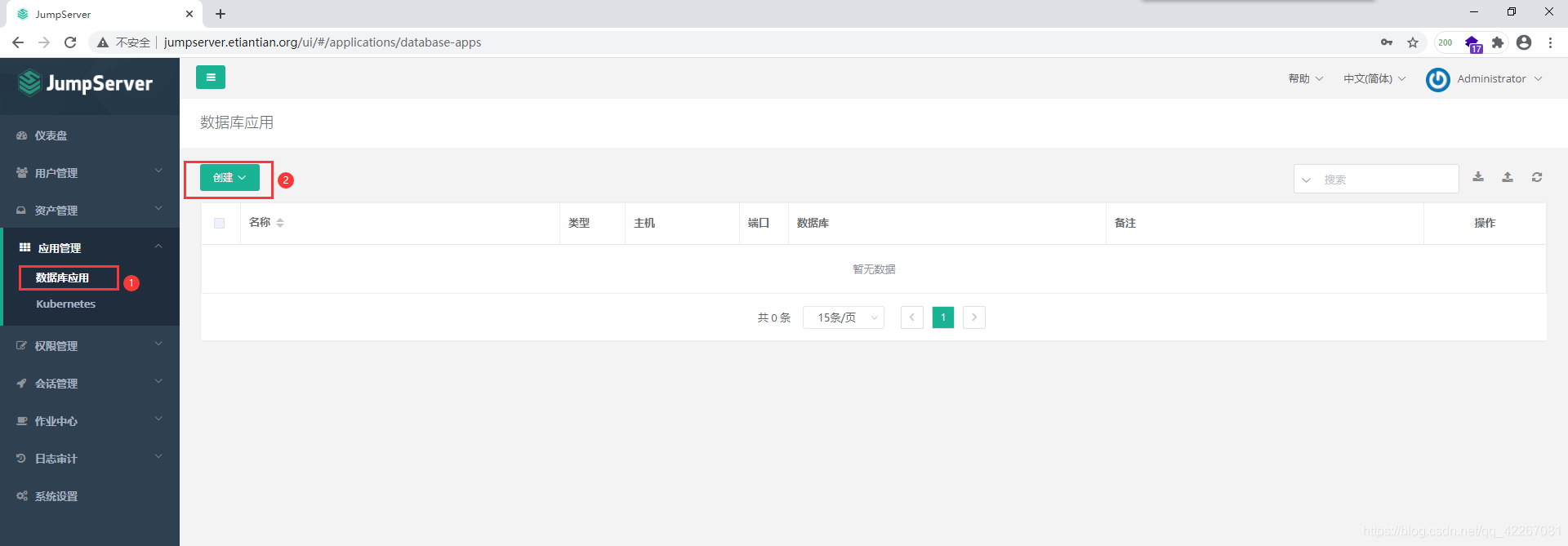Click the browser forward arrow

tap(44, 42)
